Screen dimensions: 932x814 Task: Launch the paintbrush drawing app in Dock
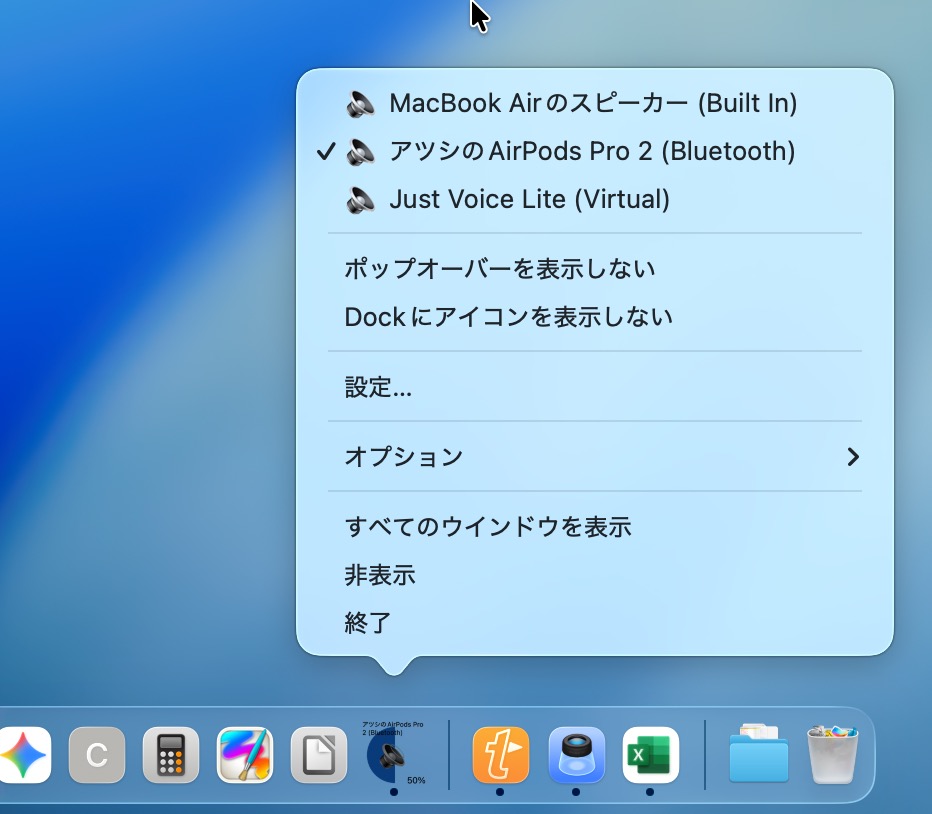pos(245,755)
